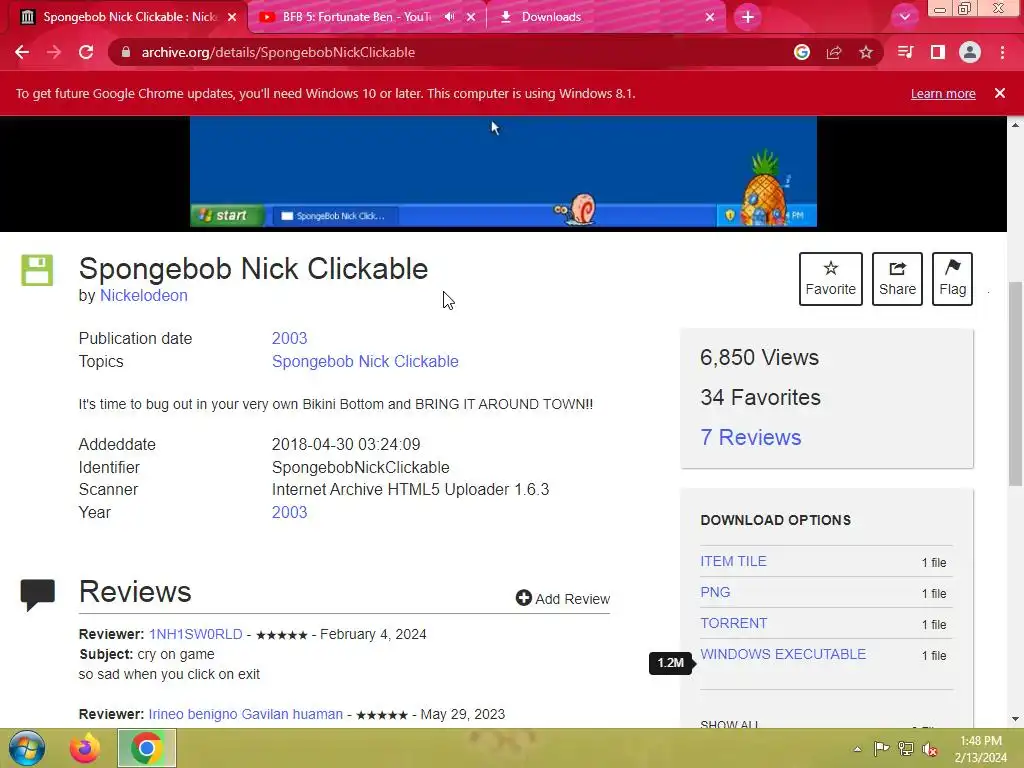1024x768 pixels.
Task: Close the BFB 5 YouTube tab
Action: 471,17
